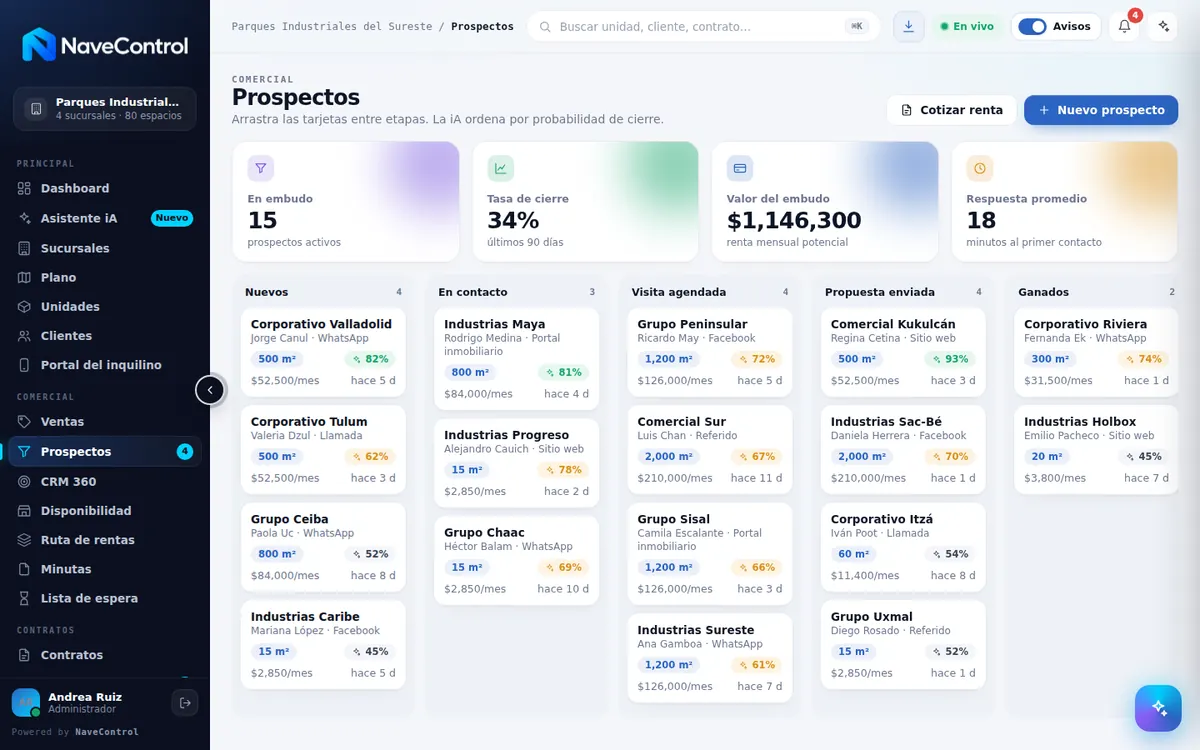Viewport: 1200px width, 750px height.
Task: Open the Corporativo Tulum card
Action: click(323, 450)
